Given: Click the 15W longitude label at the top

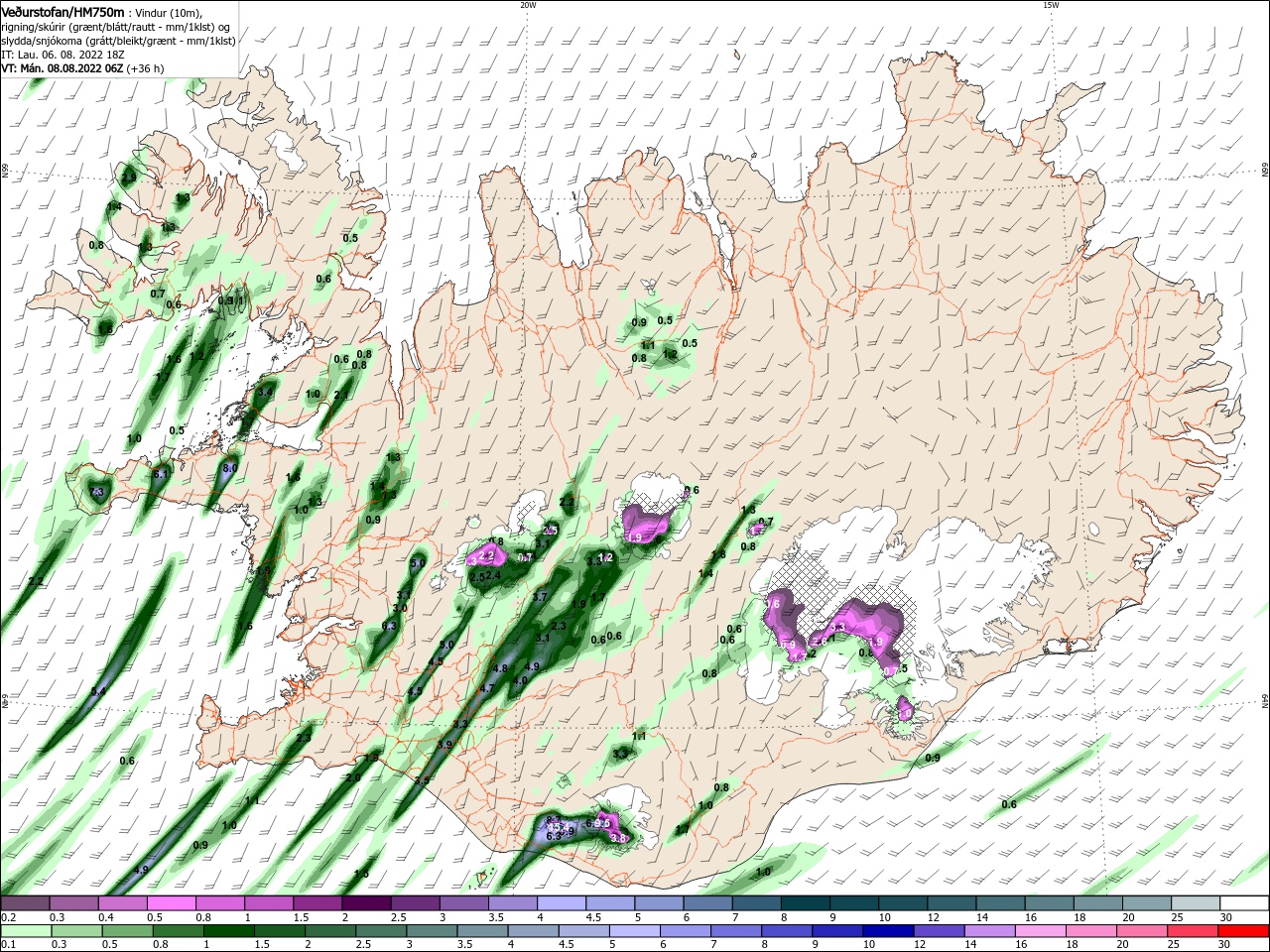Looking at the screenshot, I should click(1051, 4).
